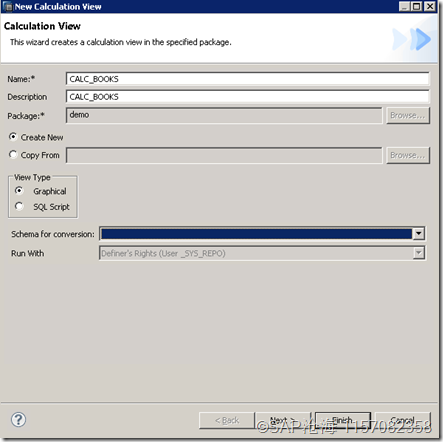Click the Next button
The width and height of the screenshot is (443, 442).
282,420
